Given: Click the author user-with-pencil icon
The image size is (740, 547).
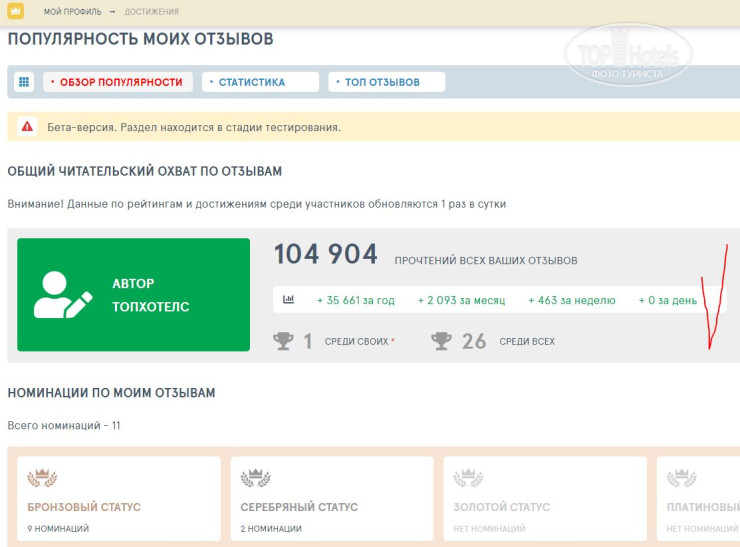Looking at the screenshot, I should point(62,295).
